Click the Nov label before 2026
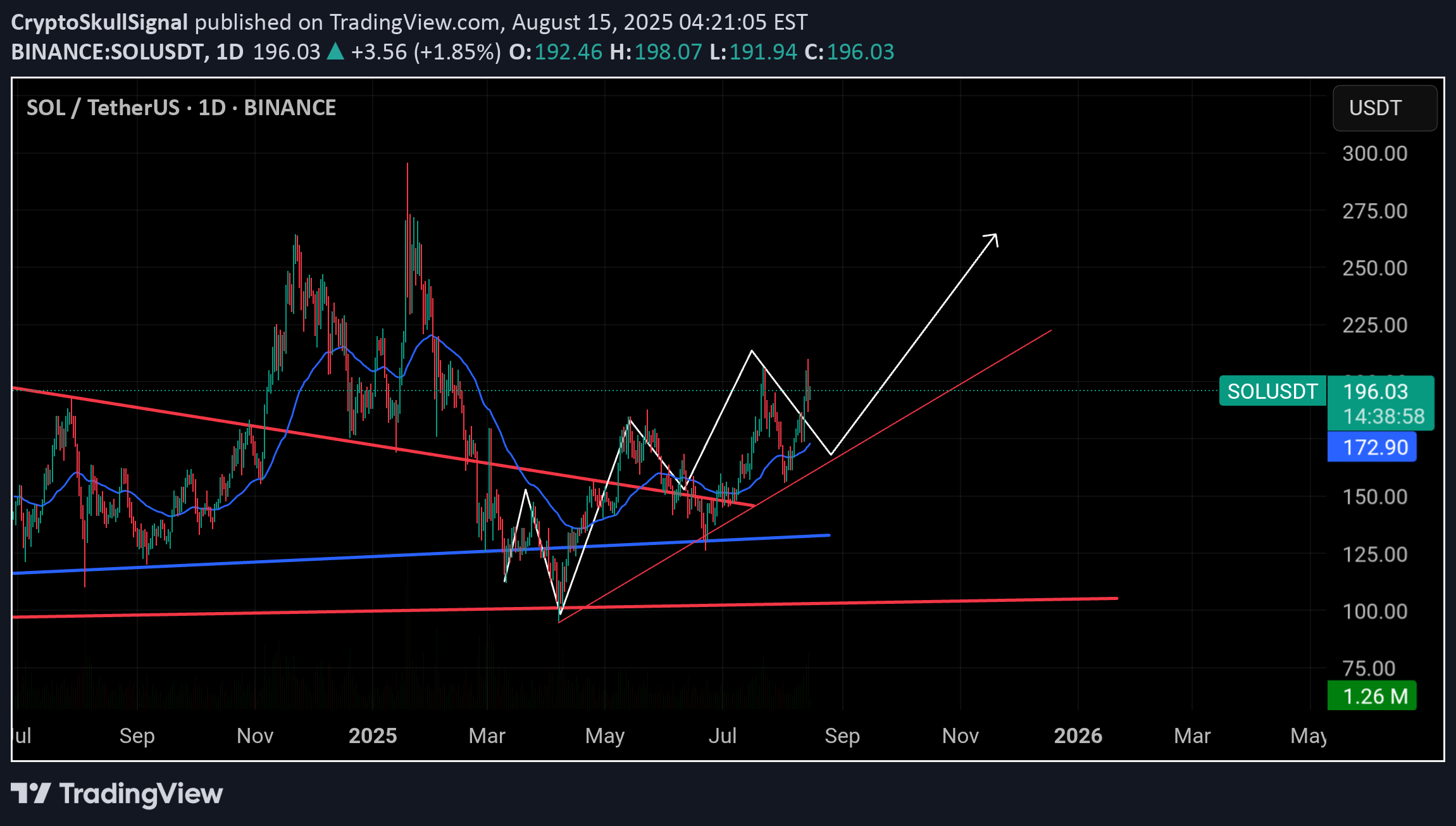This screenshot has height=826, width=1456. click(x=961, y=735)
